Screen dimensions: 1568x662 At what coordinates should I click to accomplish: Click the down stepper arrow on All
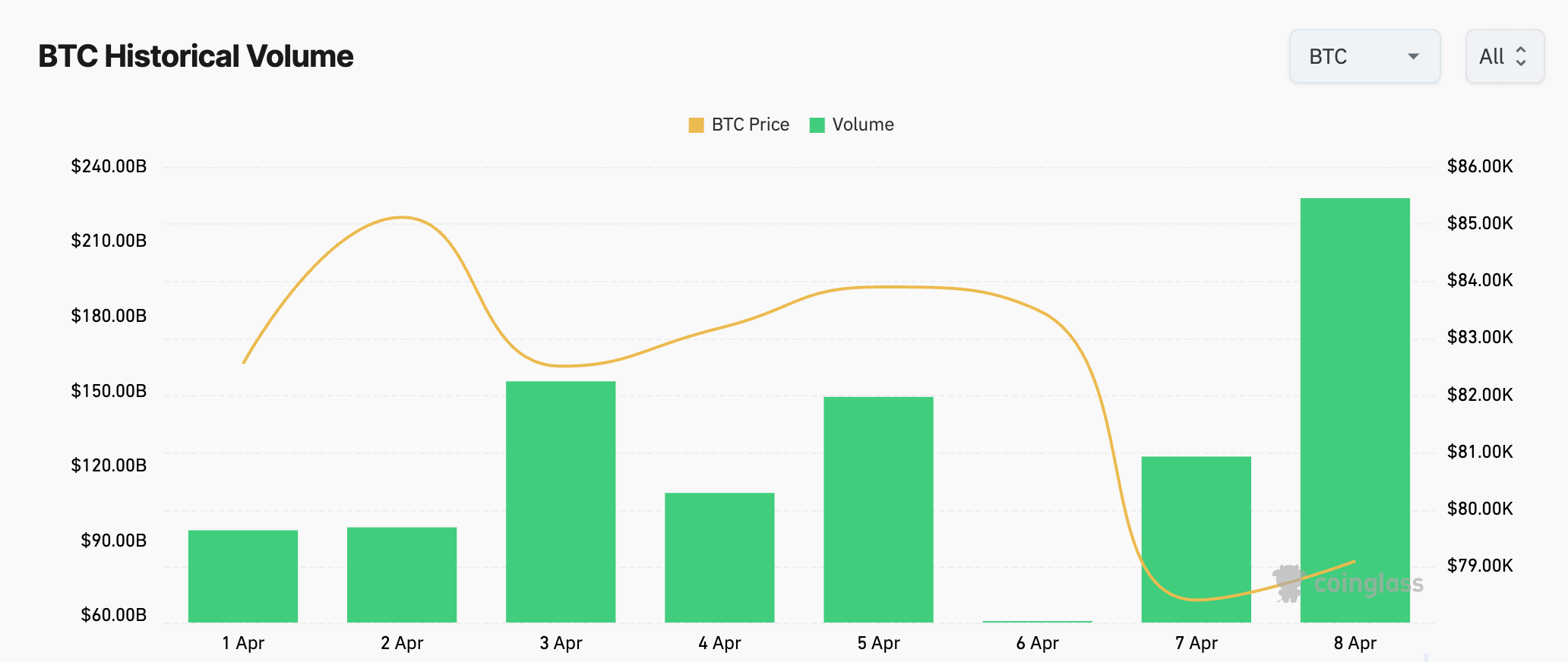pyautogui.click(x=1522, y=61)
